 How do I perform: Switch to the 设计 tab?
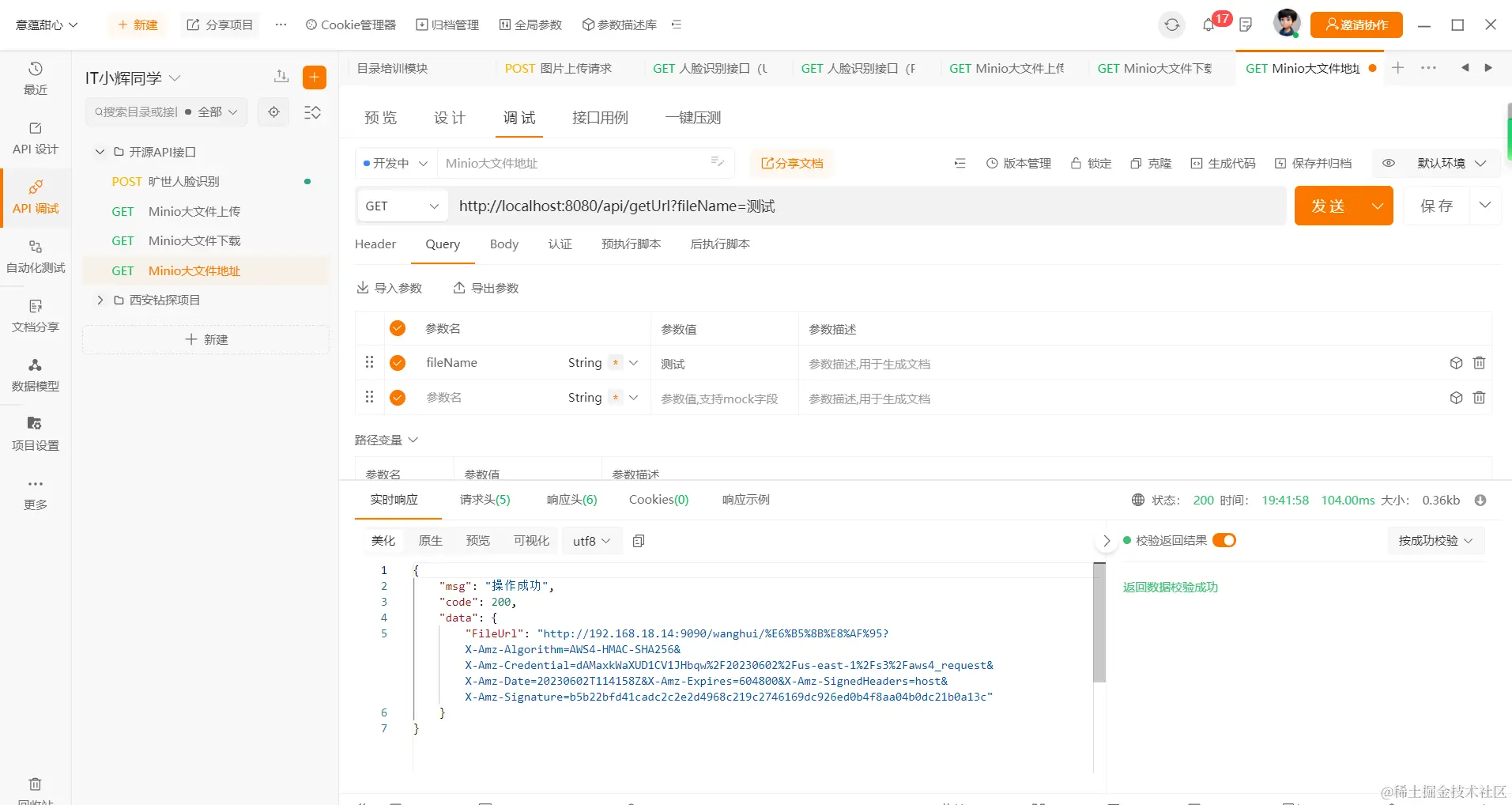click(450, 118)
